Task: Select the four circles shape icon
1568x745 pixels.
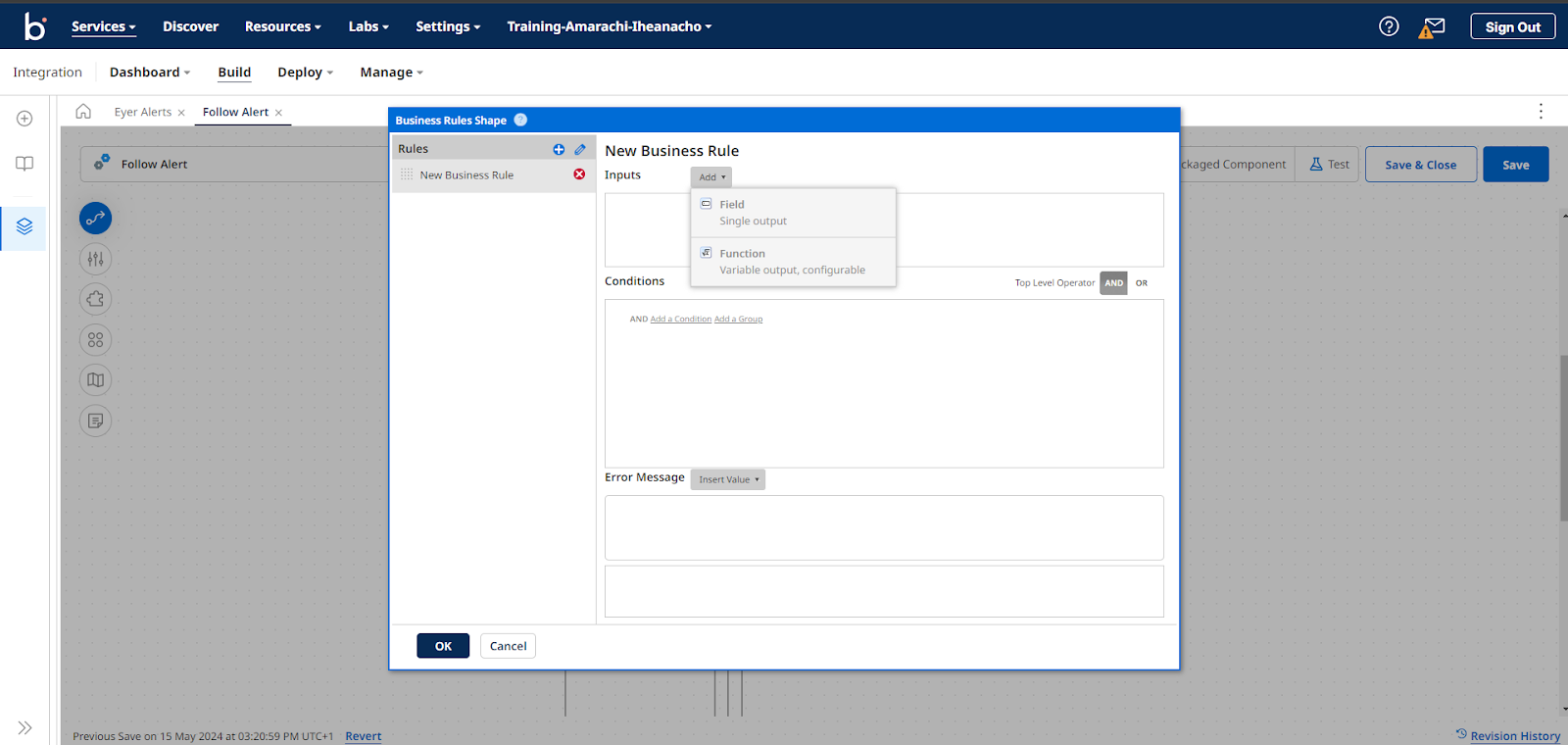Action: click(x=95, y=340)
